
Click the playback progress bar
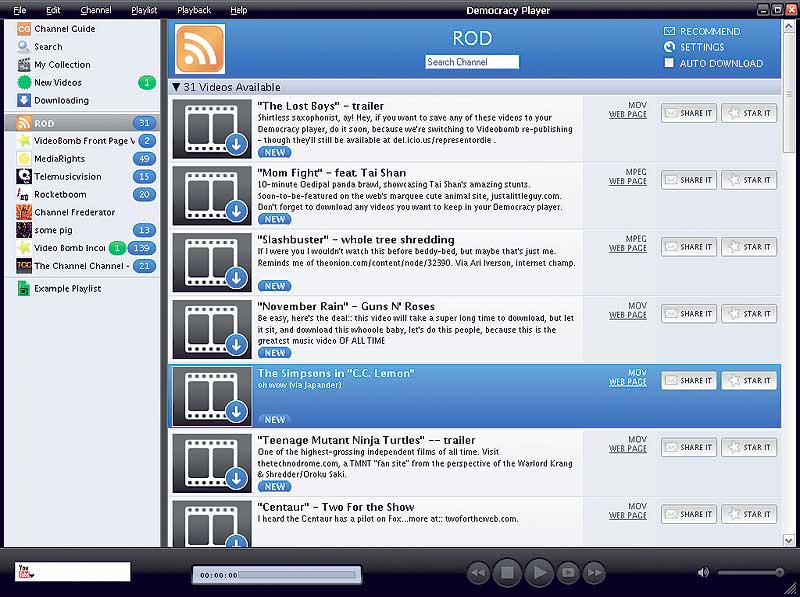(298, 575)
